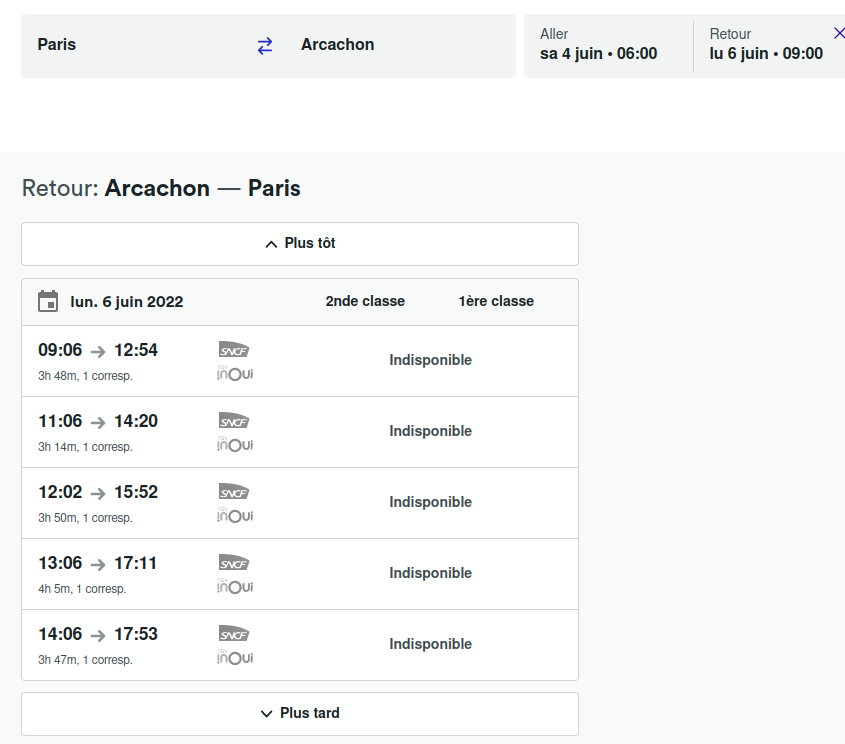845x744 pixels.
Task: Click the SNCF logo on the 14:06 journey
Action: 234,634
